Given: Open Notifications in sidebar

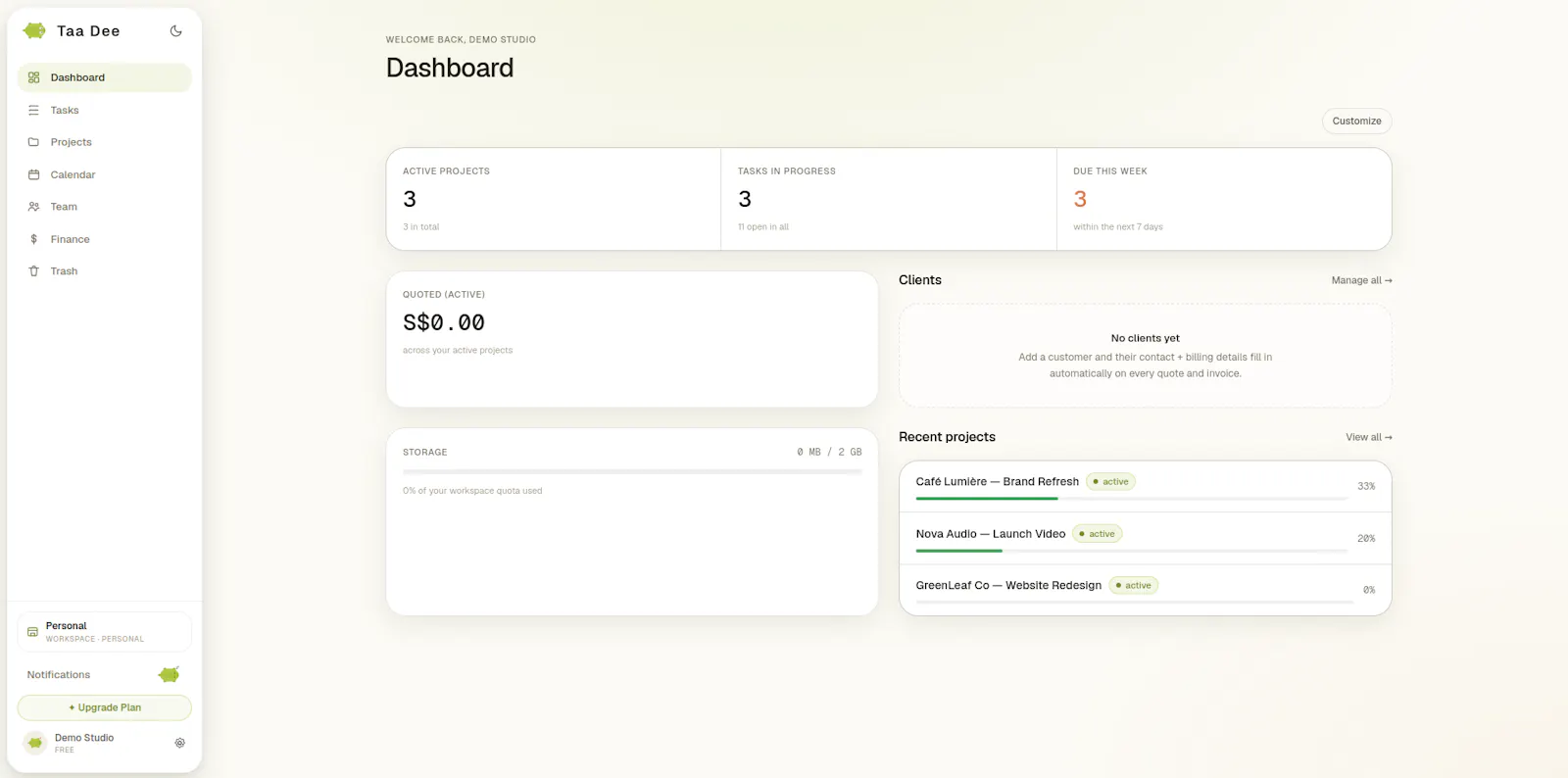Looking at the screenshot, I should 59,675.
